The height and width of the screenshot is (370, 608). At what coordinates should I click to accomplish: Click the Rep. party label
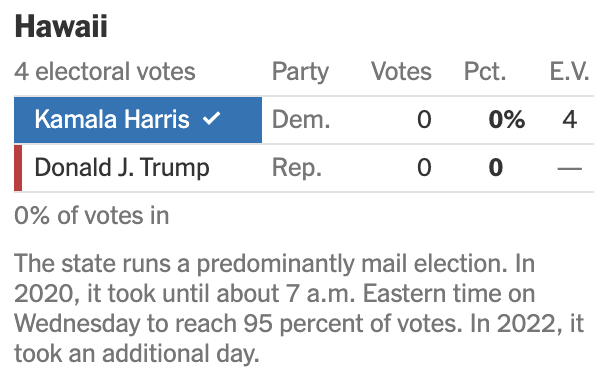[297, 168]
